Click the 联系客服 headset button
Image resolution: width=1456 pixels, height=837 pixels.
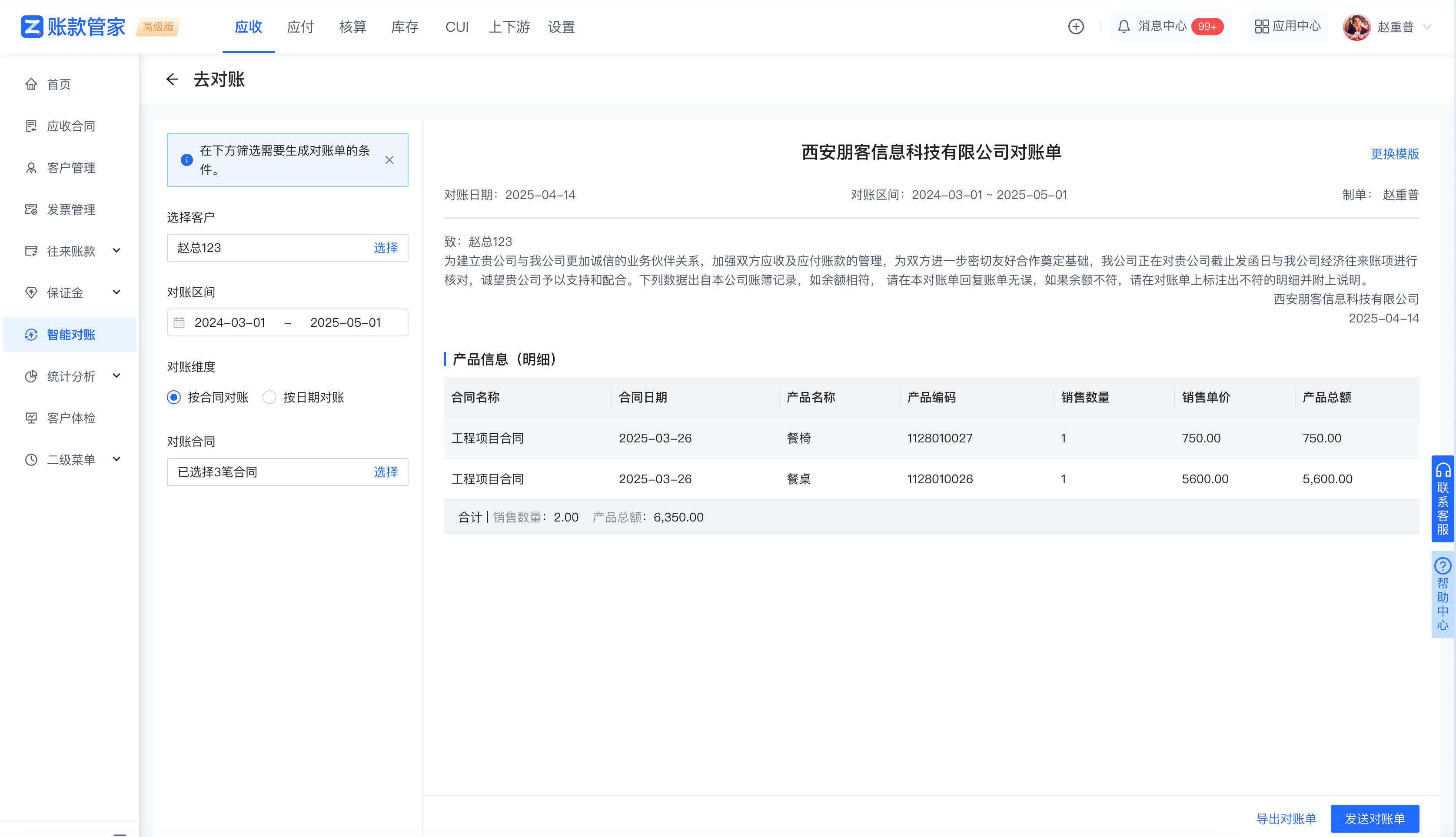point(1442,498)
